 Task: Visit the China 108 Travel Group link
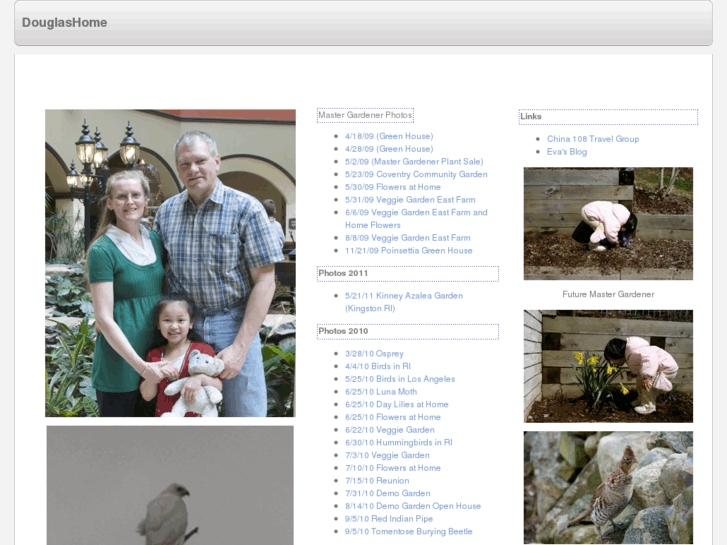click(592, 139)
